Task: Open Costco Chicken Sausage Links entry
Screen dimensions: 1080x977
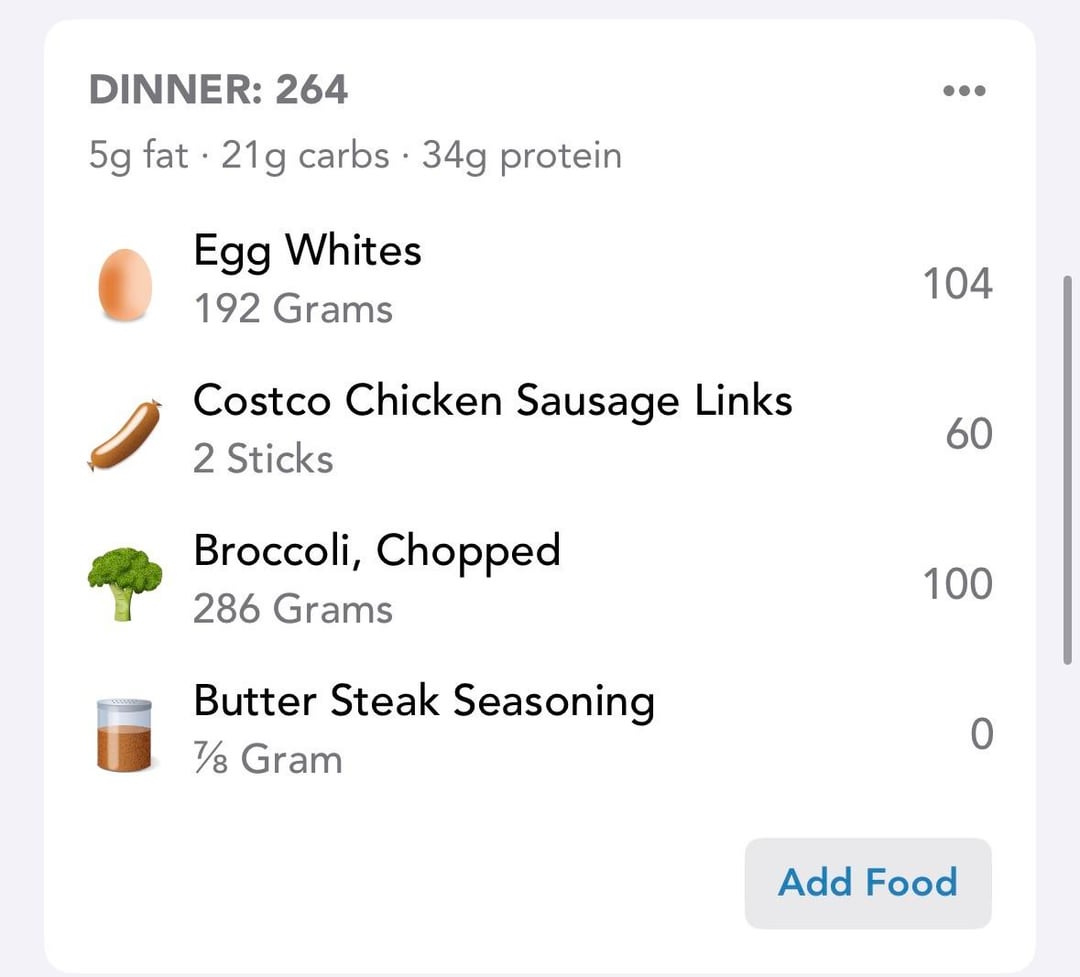Action: pyautogui.click(x=492, y=401)
